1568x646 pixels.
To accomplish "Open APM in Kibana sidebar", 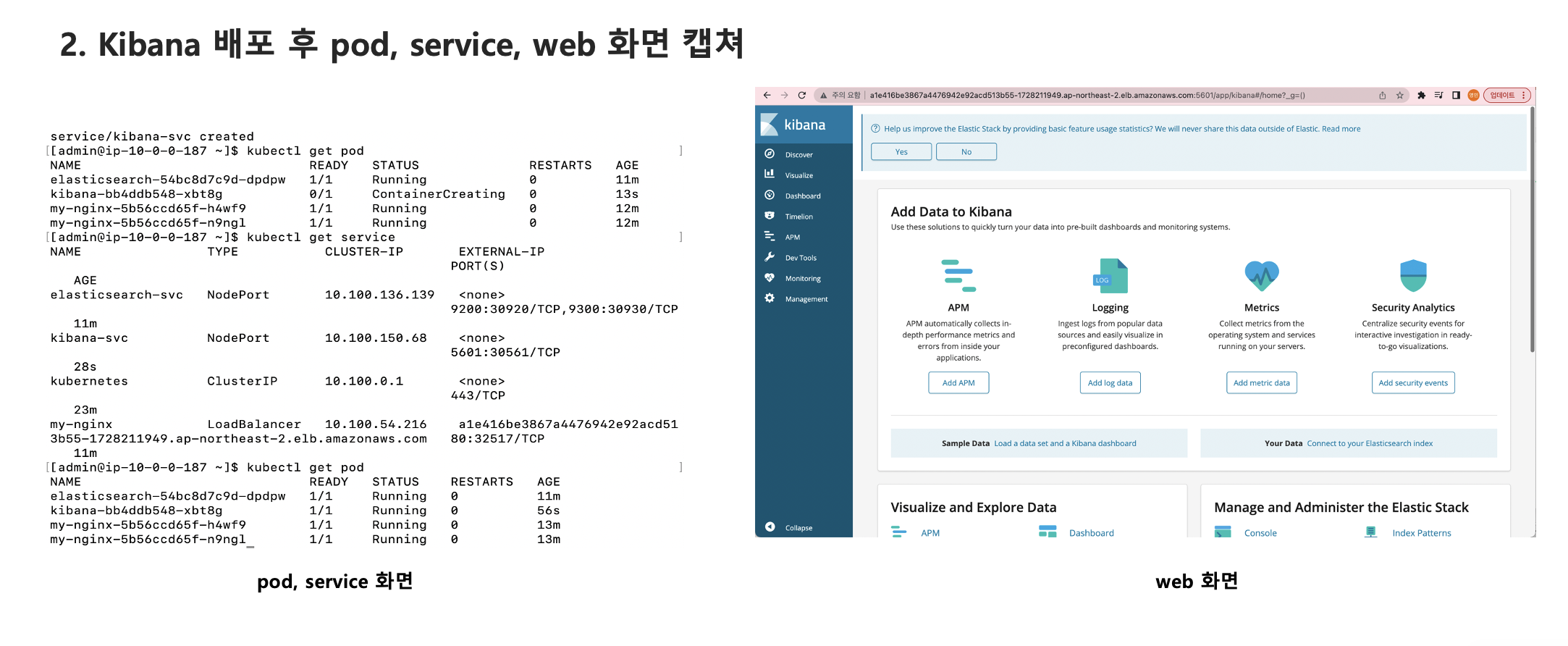I will 793,238.
